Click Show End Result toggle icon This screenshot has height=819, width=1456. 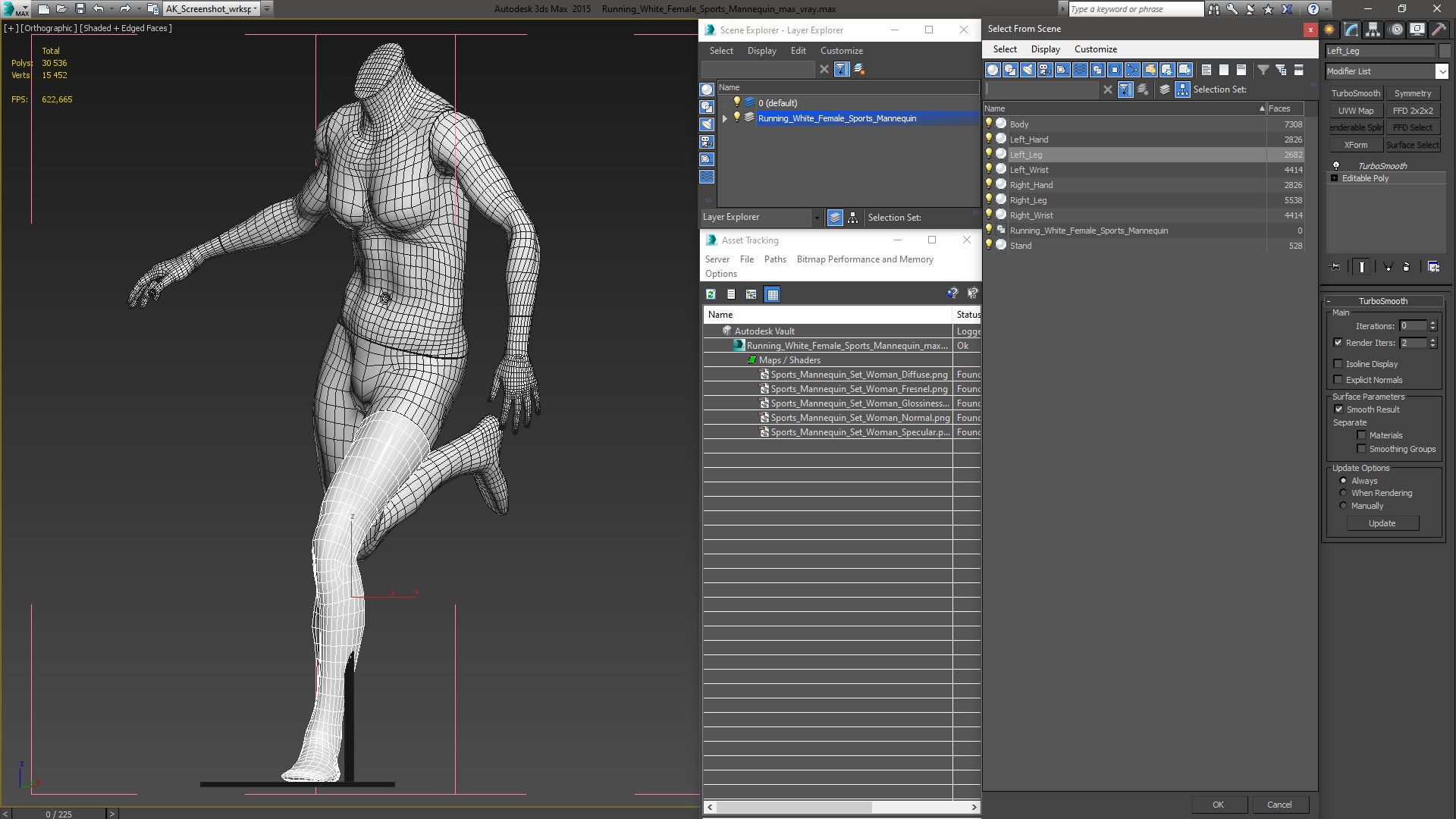1362,267
